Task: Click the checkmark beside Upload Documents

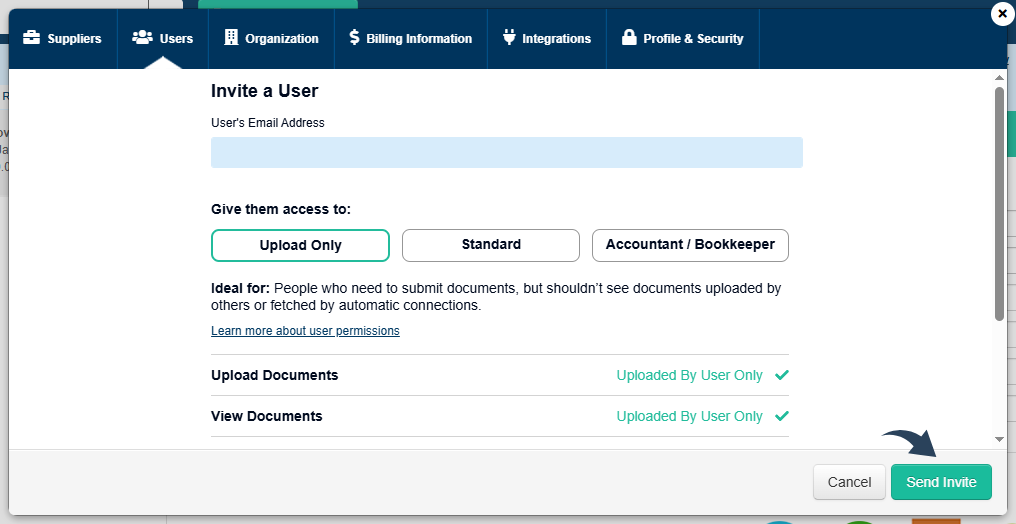Action: [x=782, y=375]
